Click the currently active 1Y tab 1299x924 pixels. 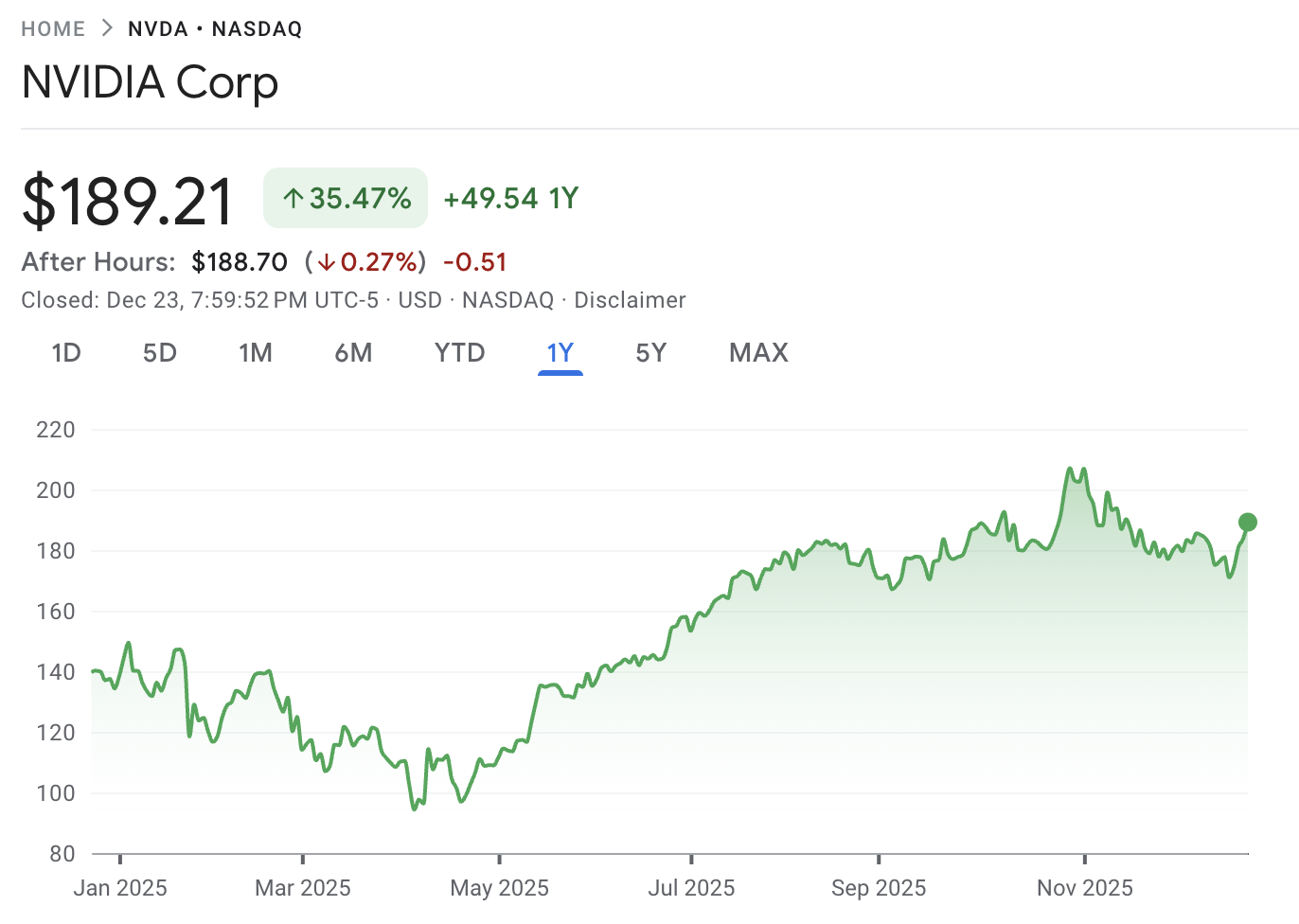pos(560,352)
